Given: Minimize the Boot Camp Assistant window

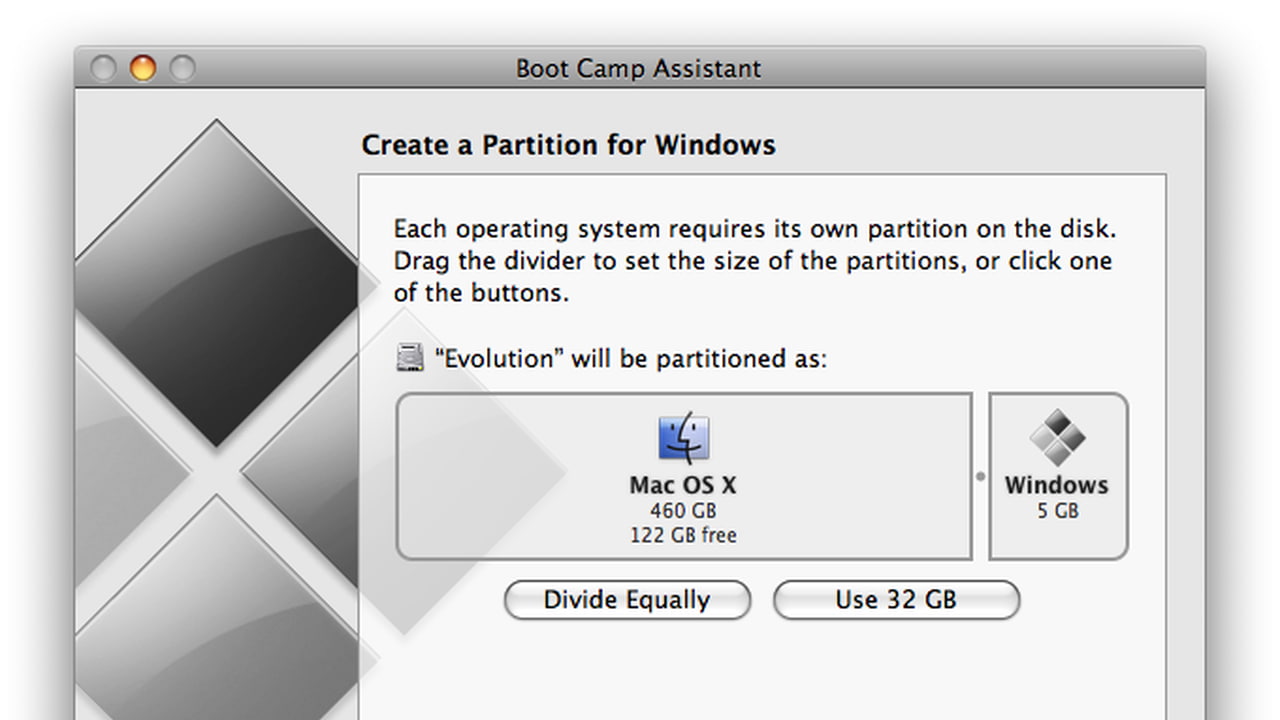Looking at the screenshot, I should tap(143, 68).
